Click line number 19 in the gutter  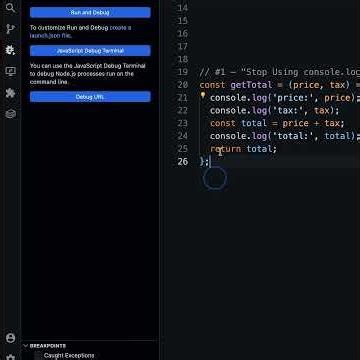(x=183, y=72)
